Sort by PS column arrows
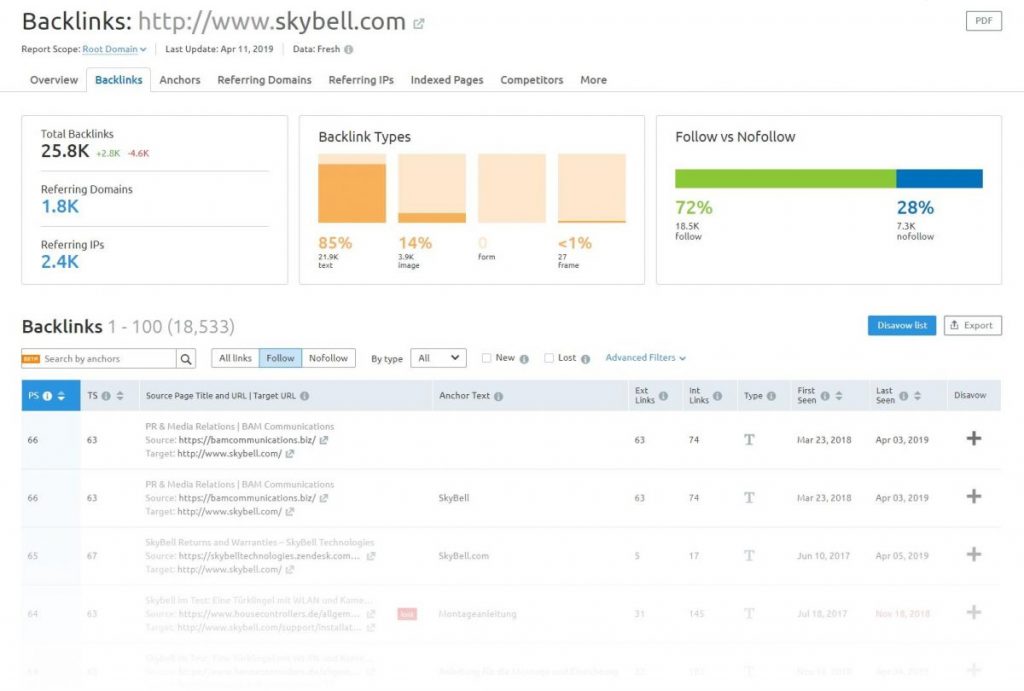The width and height of the screenshot is (1024, 691). pos(61,396)
